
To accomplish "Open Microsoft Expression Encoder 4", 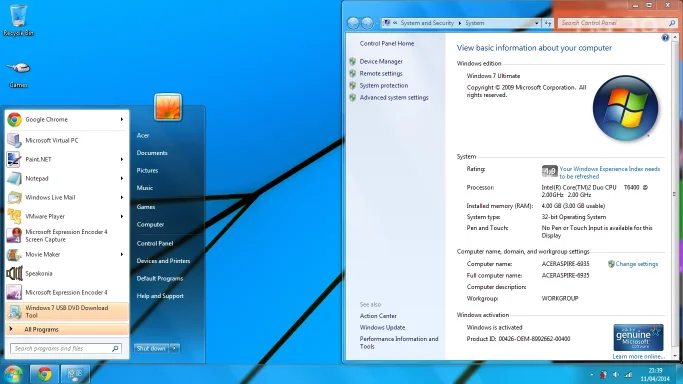I will pos(66,293).
